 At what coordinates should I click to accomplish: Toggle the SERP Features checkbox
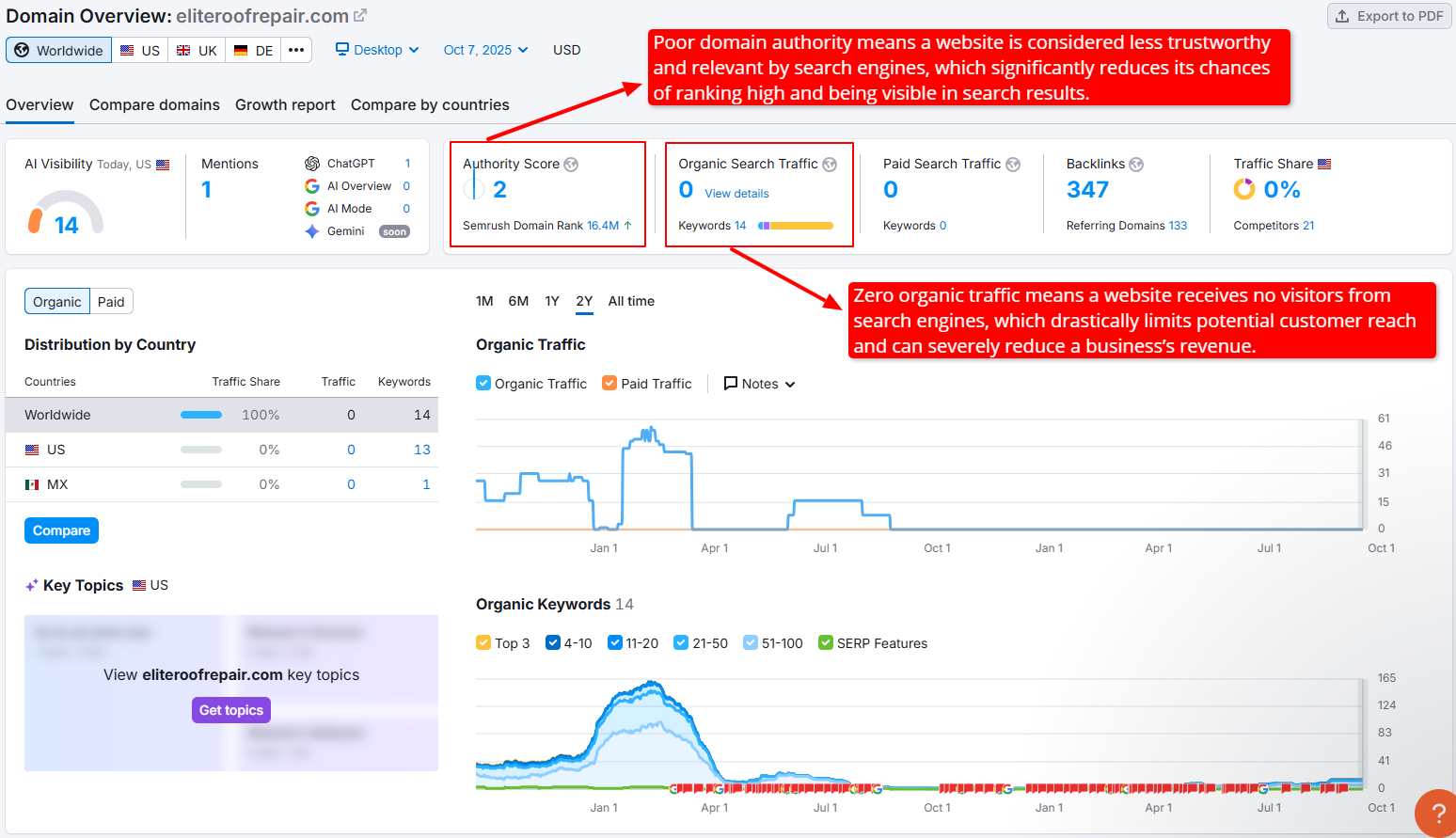[x=826, y=642]
